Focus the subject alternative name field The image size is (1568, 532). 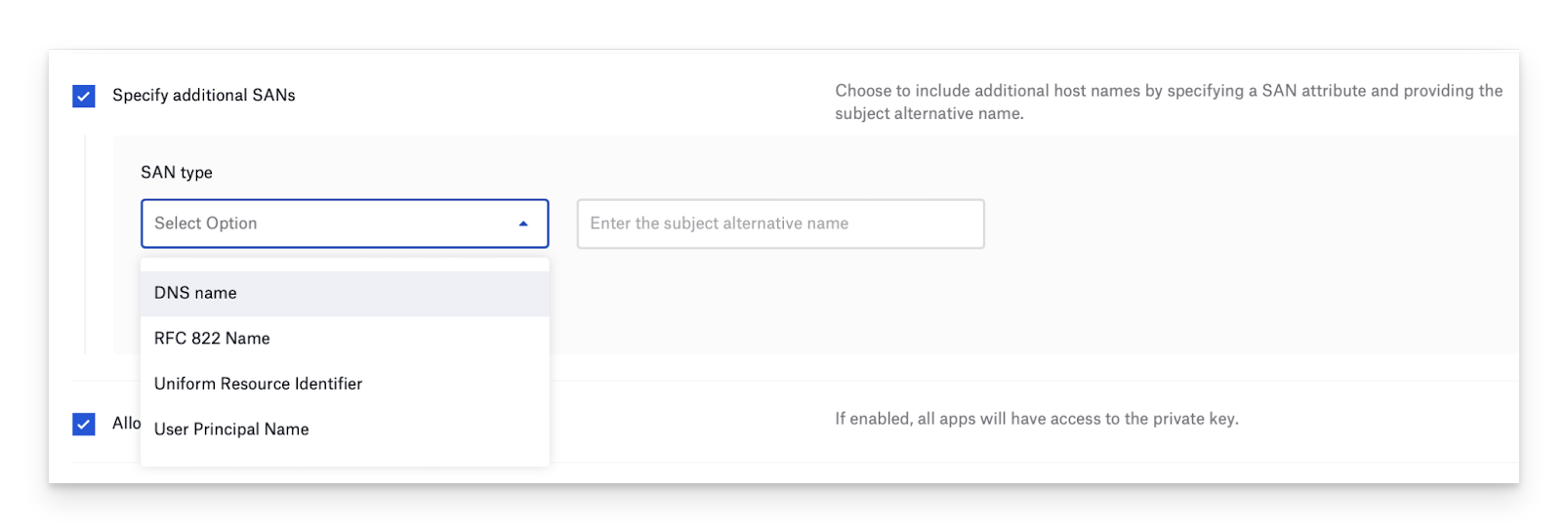point(780,224)
